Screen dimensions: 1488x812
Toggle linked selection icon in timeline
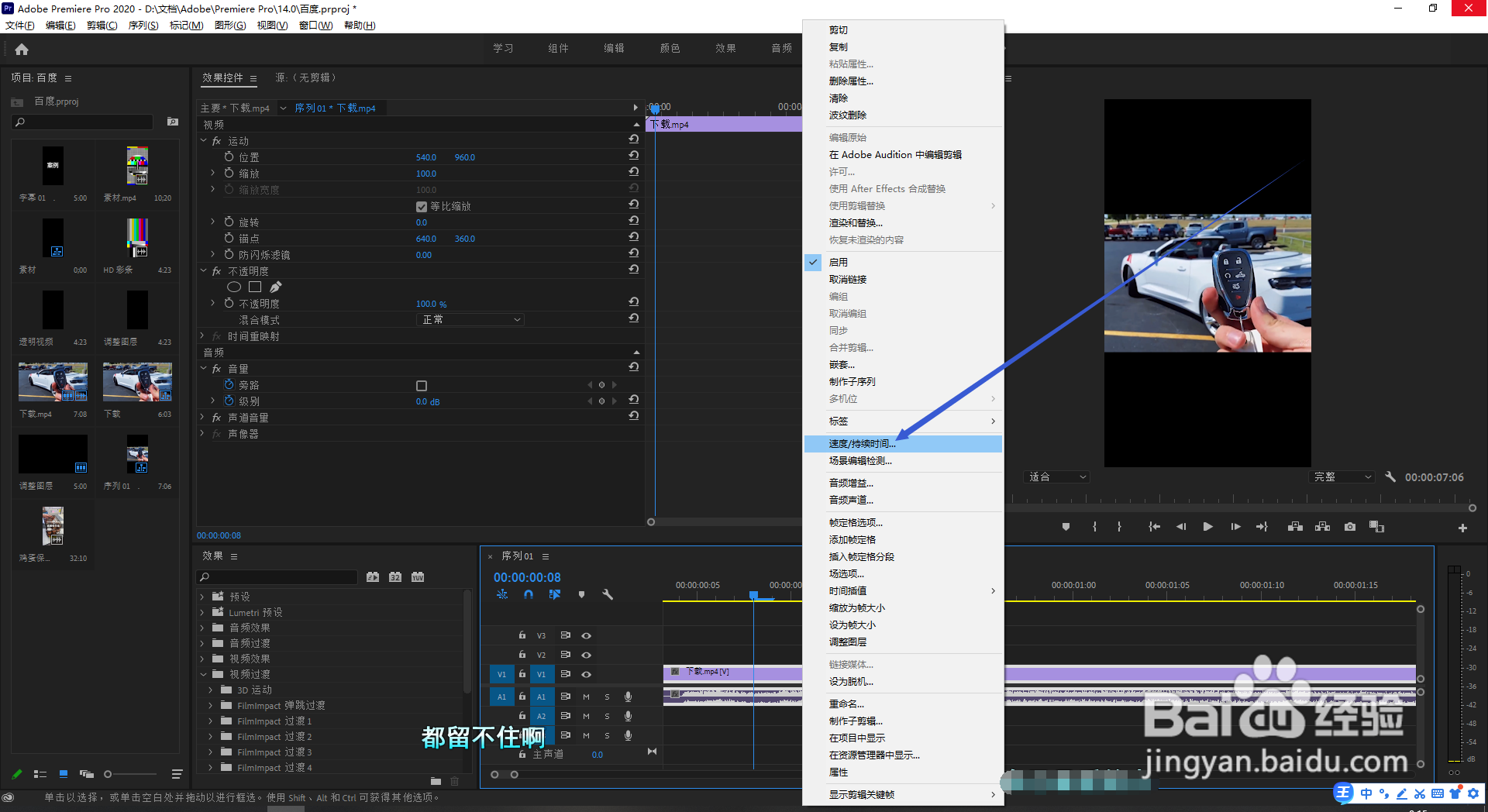(x=555, y=594)
